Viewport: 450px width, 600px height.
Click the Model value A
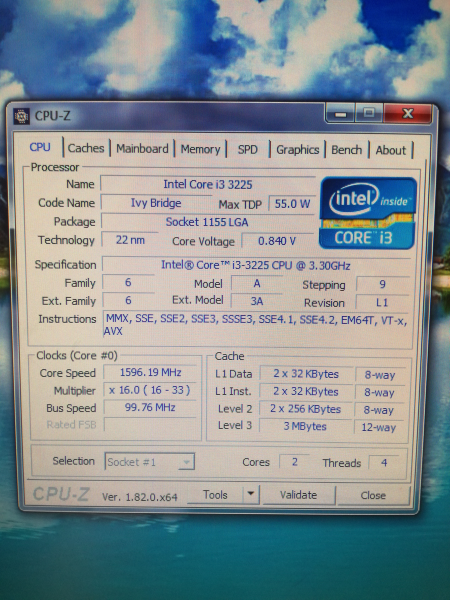257,284
